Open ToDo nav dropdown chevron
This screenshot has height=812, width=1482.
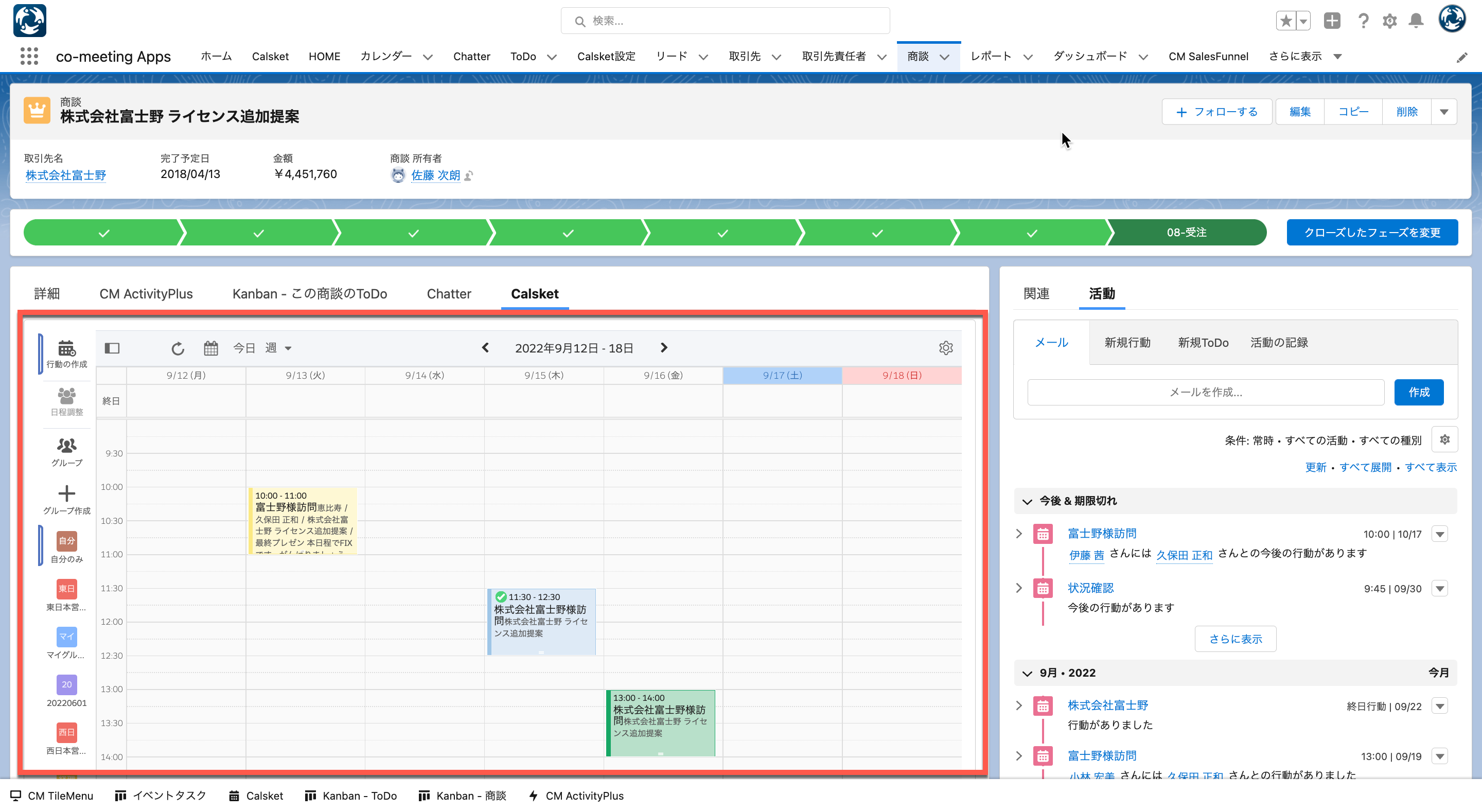click(x=551, y=57)
